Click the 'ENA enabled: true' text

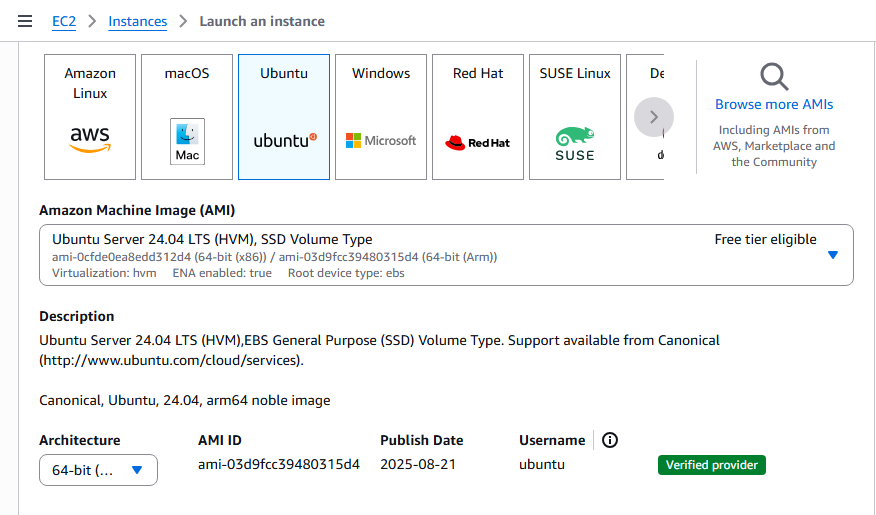pyautogui.click(x=222, y=273)
